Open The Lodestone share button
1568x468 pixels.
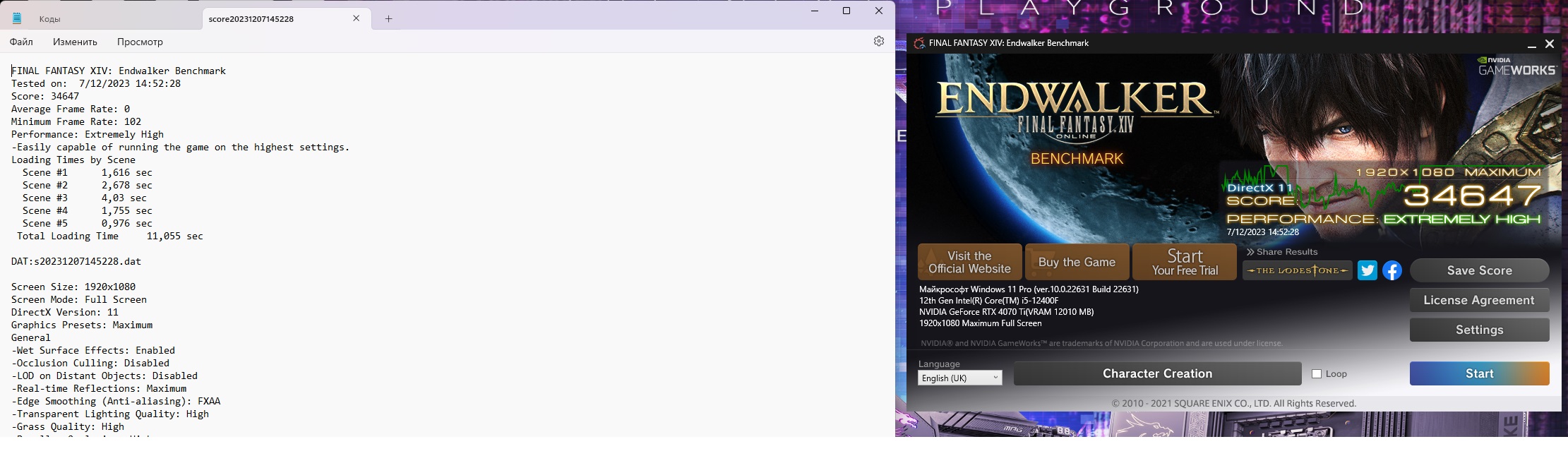[x=1297, y=270]
